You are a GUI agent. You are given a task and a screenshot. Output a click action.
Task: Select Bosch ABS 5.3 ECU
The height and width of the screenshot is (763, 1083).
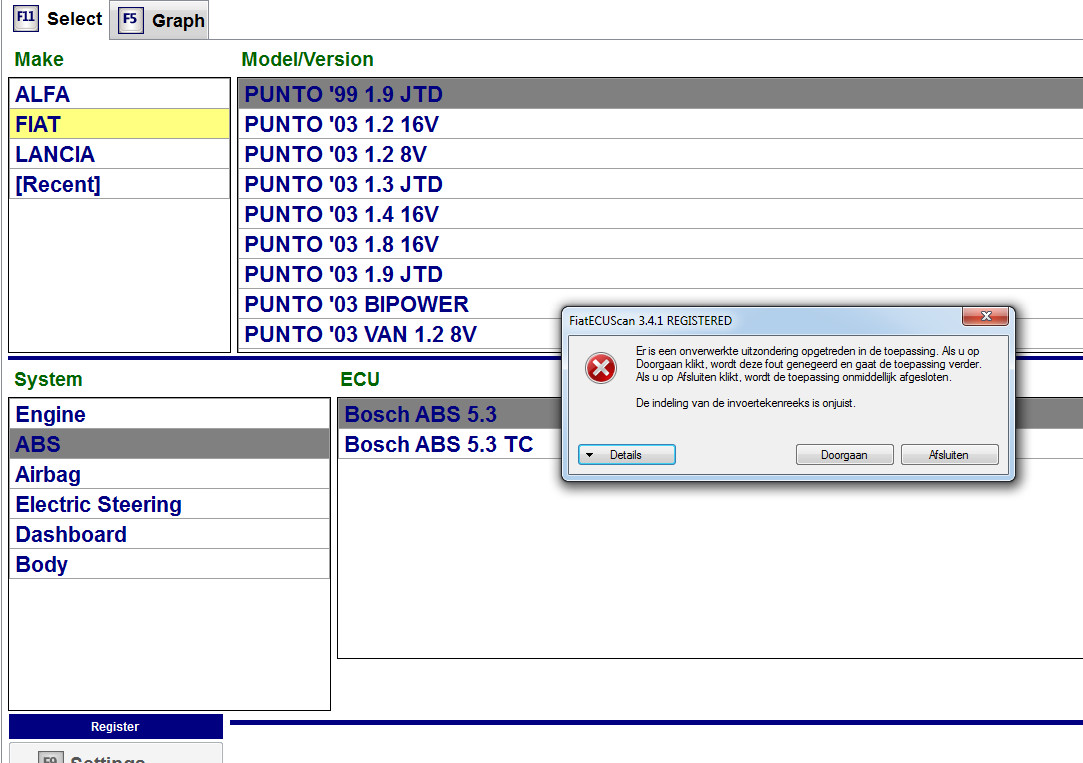click(x=450, y=414)
